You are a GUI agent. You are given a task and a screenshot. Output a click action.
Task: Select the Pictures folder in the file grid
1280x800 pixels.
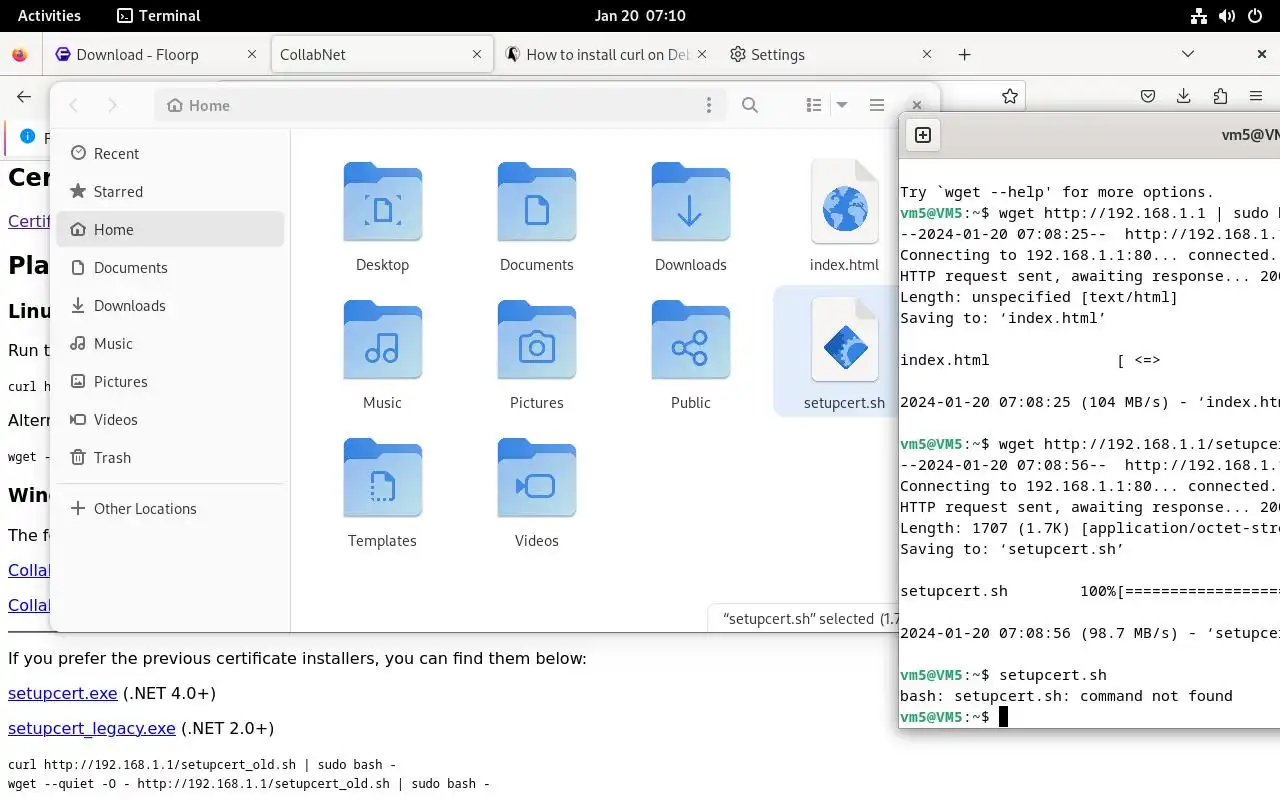[x=536, y=341]
